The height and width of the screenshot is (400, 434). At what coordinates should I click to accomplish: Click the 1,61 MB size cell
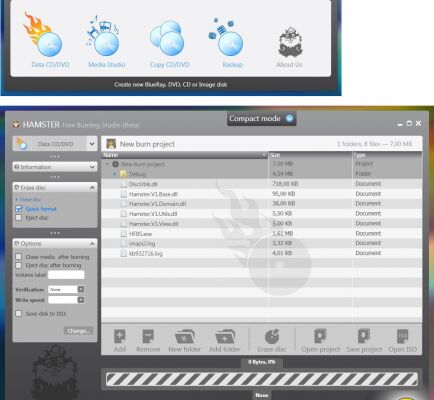tap(282, 234)
